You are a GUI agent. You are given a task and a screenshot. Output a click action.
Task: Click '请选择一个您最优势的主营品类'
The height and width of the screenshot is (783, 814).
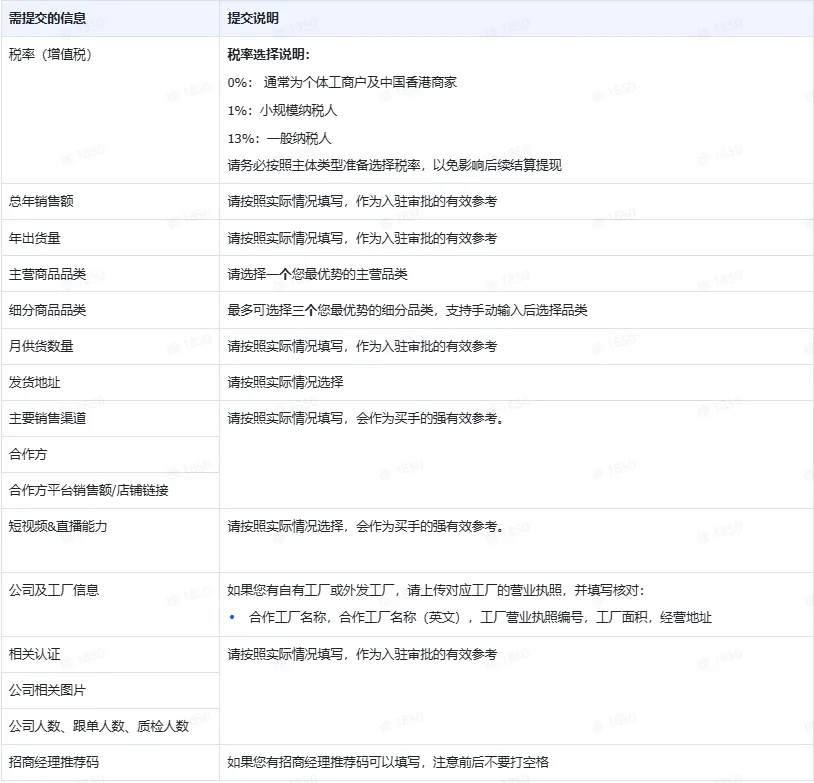pos(317,274)
